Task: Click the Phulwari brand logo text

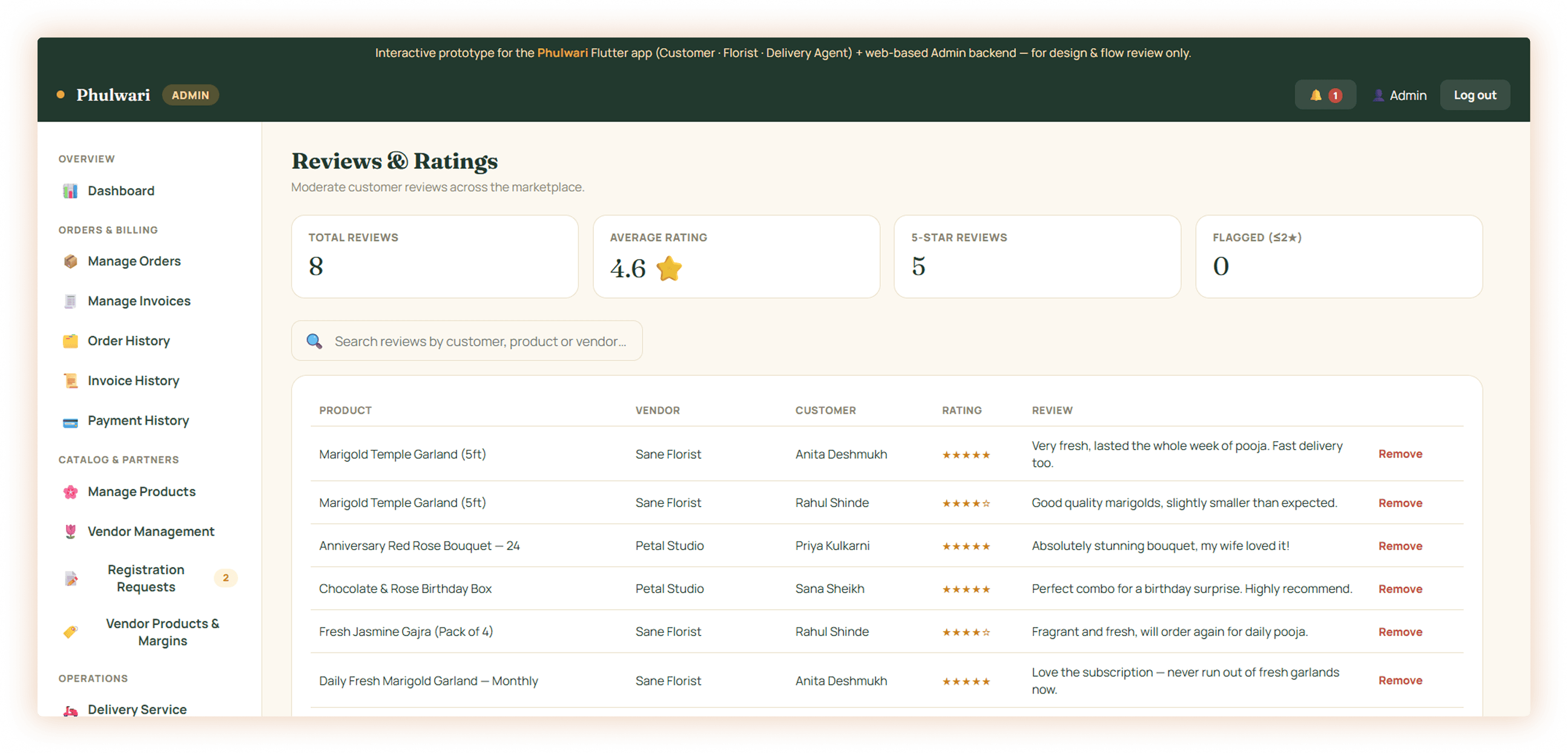Action: (x=113, y=96)
